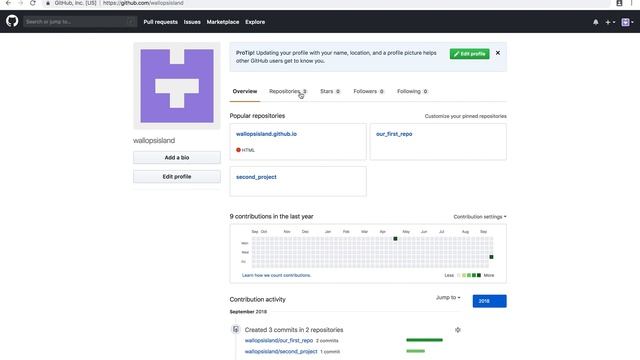640x360 pixels.
Task: Go to Issues in the header
Action: tap(192, 22)
